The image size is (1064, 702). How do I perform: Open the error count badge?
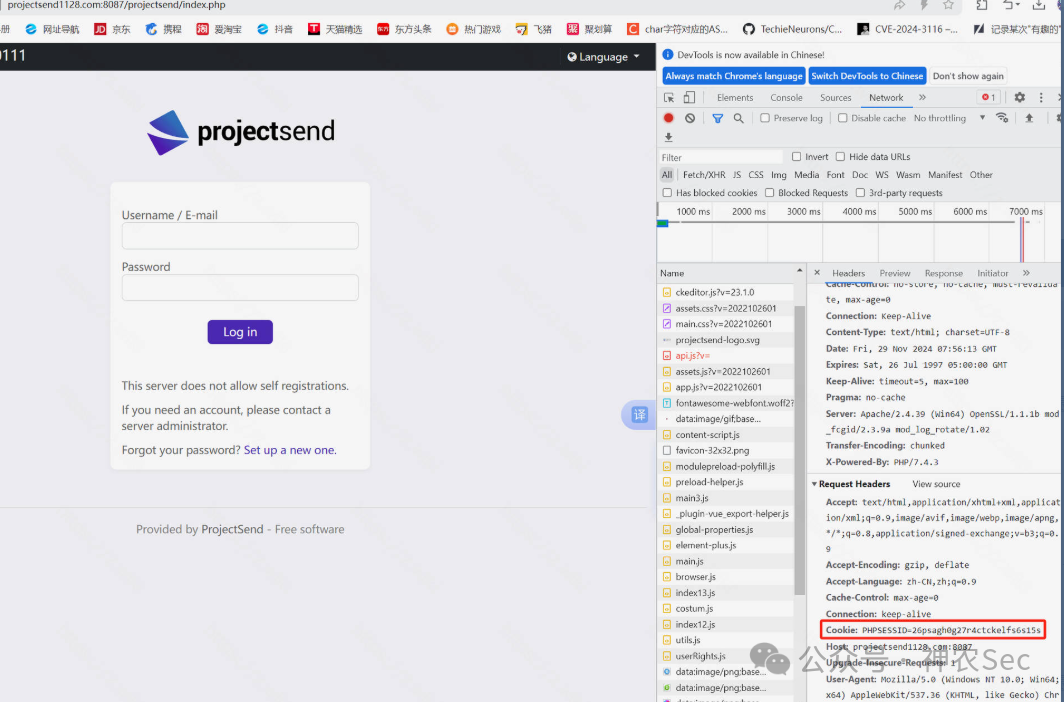point(989,98)
